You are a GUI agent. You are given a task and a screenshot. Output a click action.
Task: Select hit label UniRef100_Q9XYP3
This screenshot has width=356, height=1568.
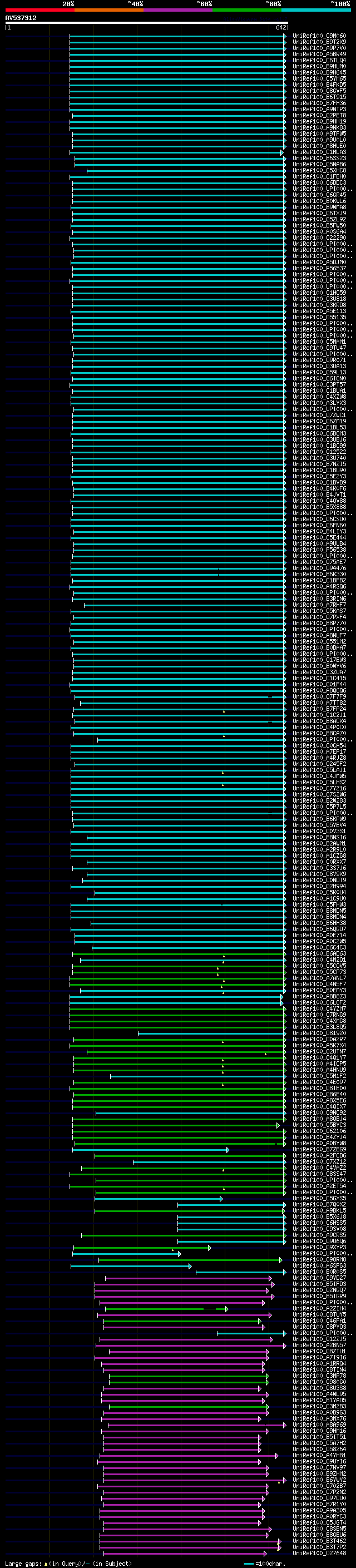coord(319,1247)
